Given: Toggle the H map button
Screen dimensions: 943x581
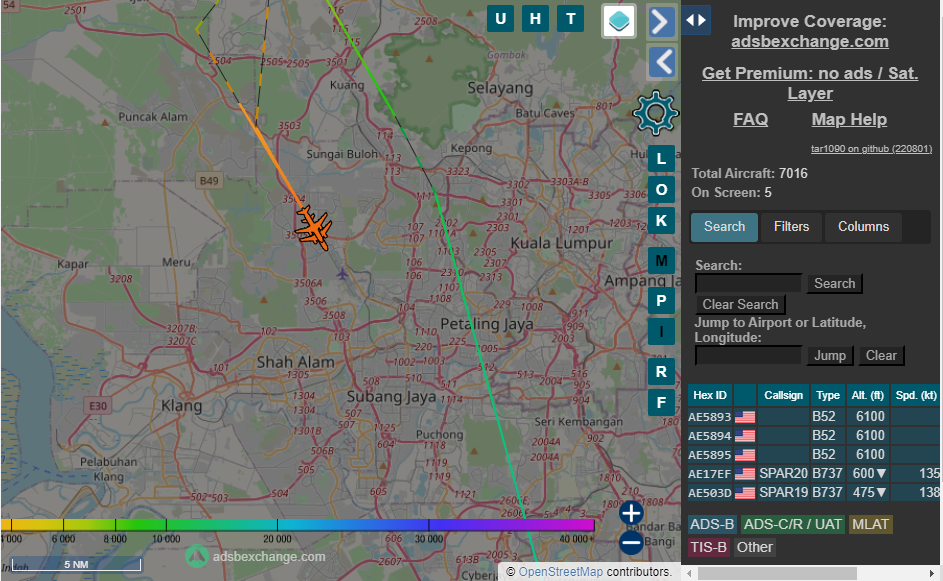Looking at the screenshot, I should pos(535,19).
